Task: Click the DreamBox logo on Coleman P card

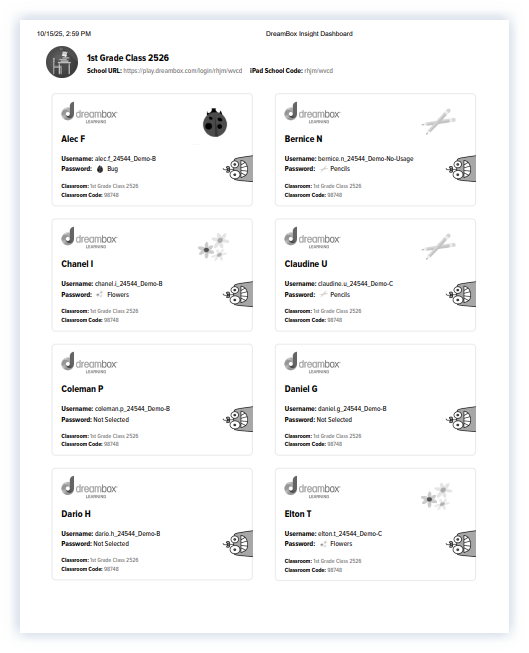Action: point(89,363)
